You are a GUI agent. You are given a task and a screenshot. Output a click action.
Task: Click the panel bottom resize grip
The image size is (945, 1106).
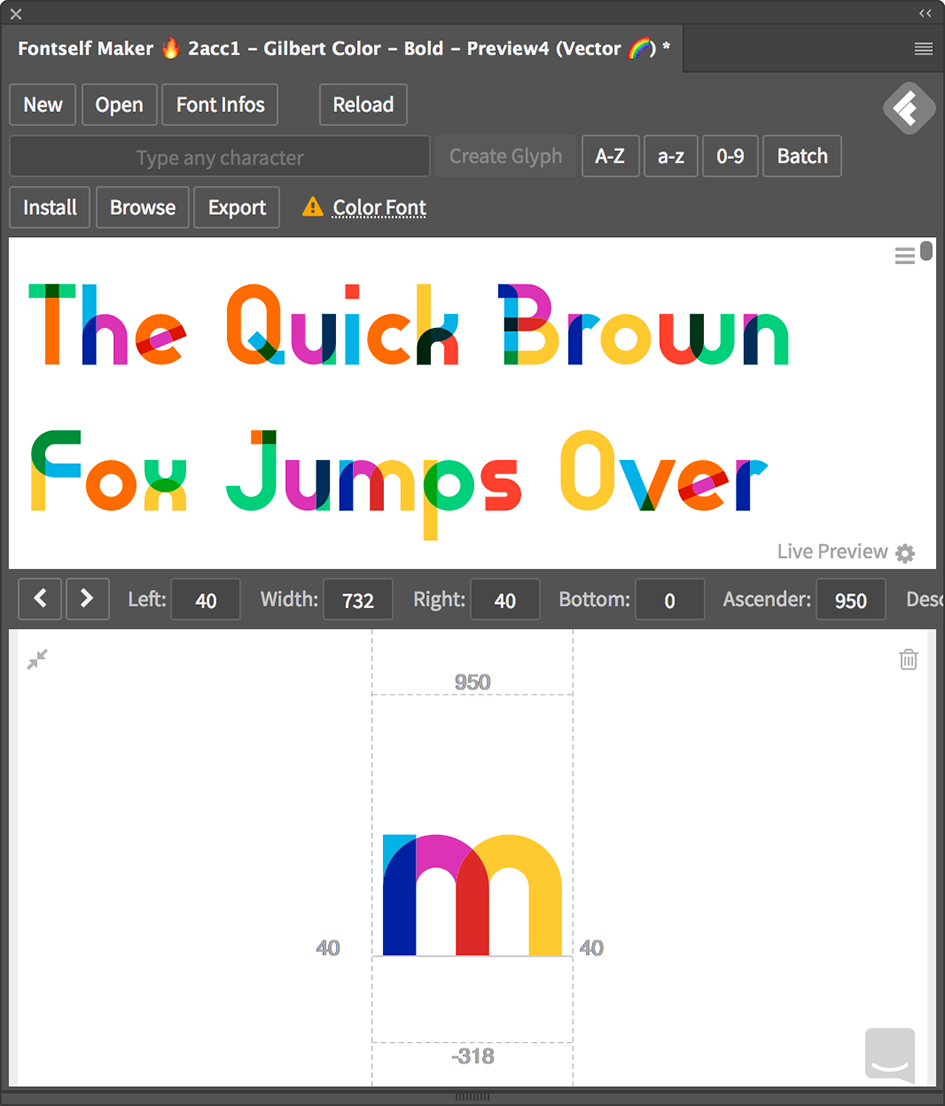472,1097
